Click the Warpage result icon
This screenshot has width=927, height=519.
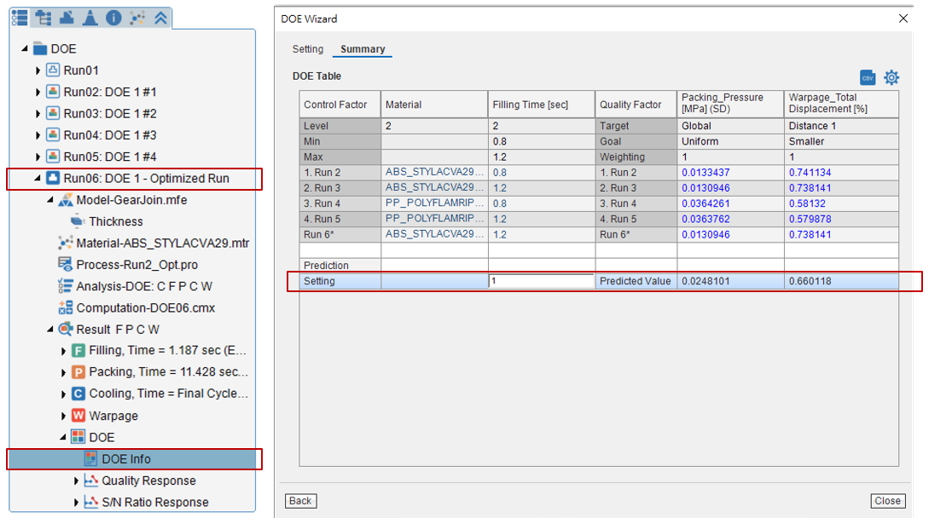coord(78,416)
